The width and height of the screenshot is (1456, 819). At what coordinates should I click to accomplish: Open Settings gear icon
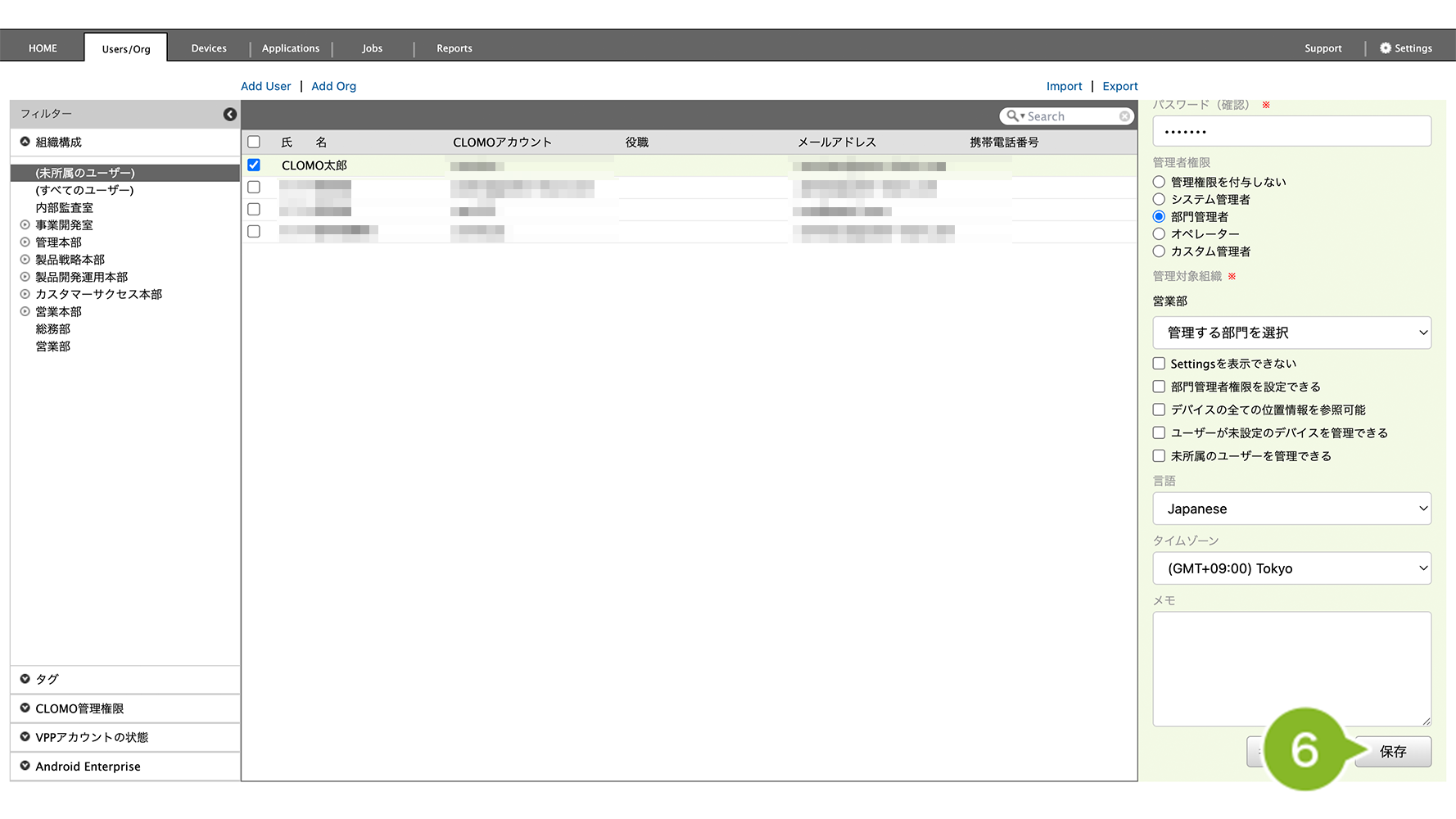(x=1386, y=48)
